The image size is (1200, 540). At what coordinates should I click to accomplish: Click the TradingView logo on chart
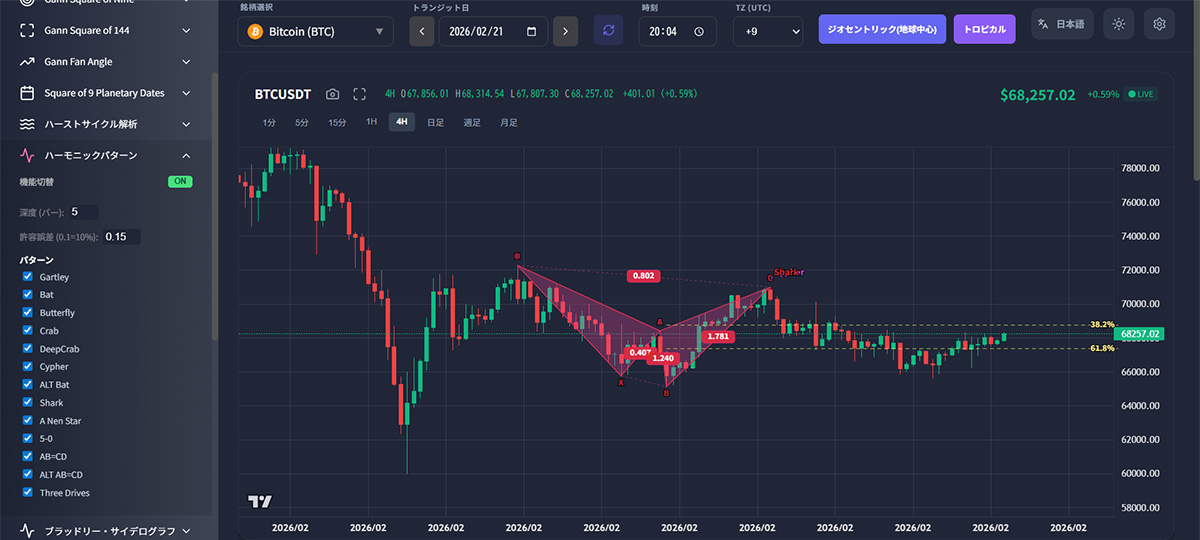tap(260, 502)
